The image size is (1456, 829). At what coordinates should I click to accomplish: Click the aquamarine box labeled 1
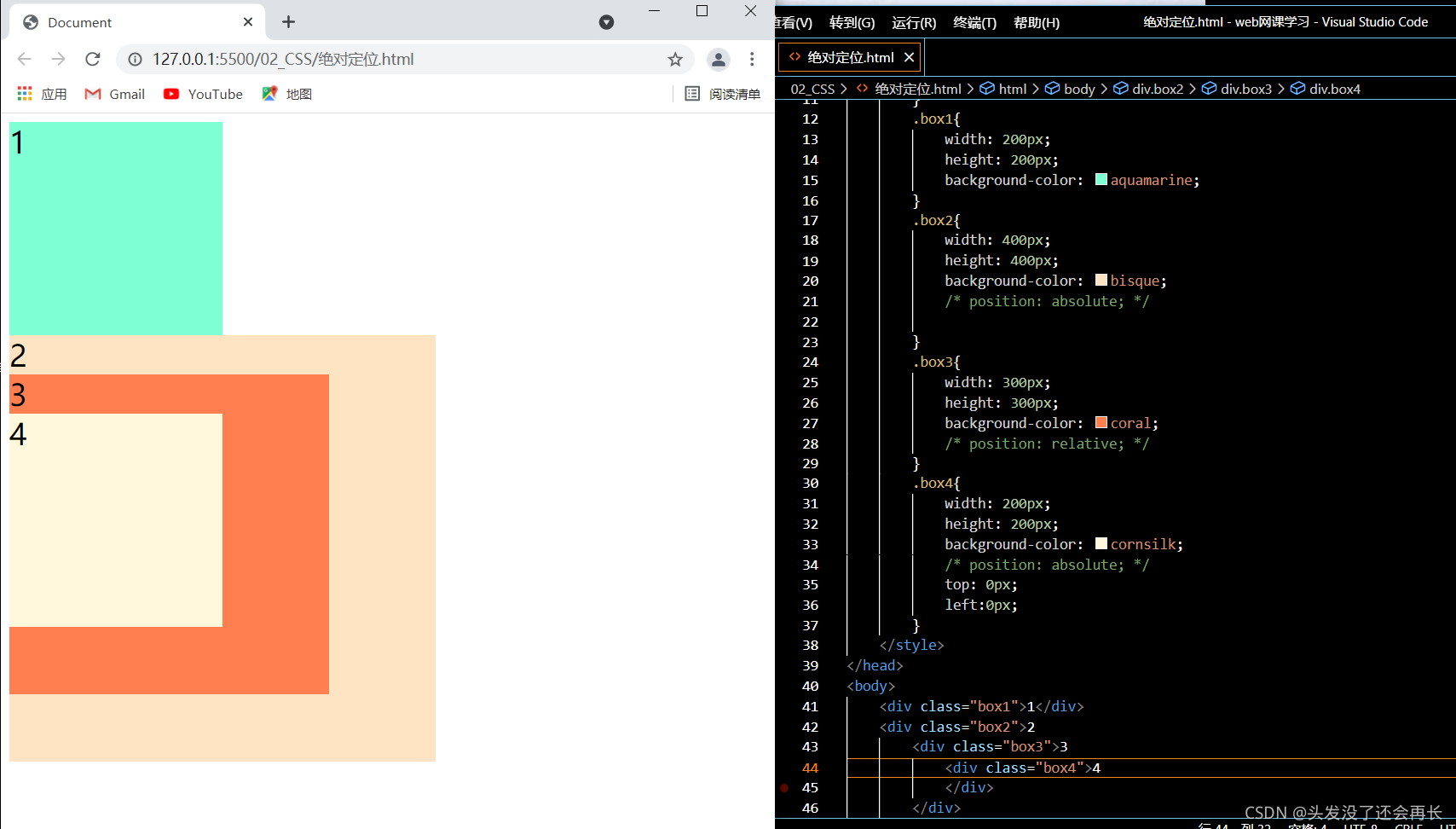[116, 229]
